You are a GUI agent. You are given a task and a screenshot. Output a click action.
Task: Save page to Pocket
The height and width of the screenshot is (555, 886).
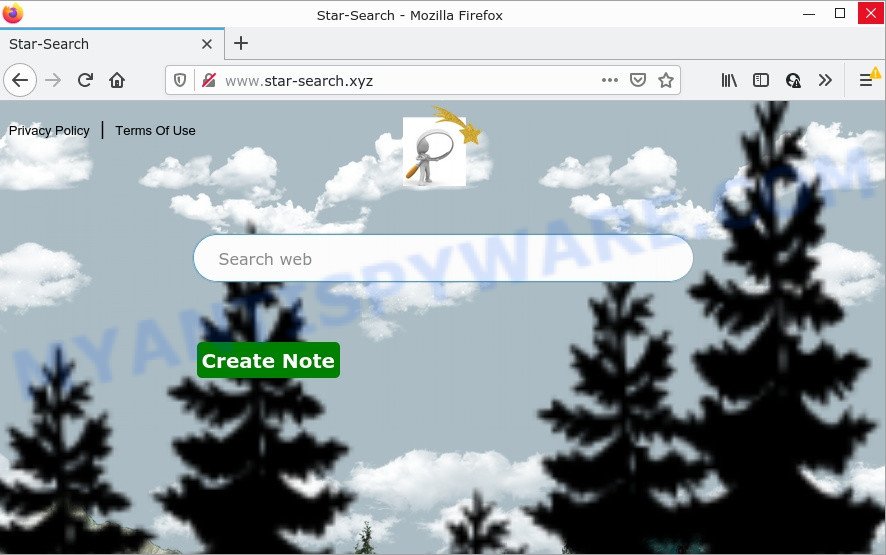coord(638,80)
